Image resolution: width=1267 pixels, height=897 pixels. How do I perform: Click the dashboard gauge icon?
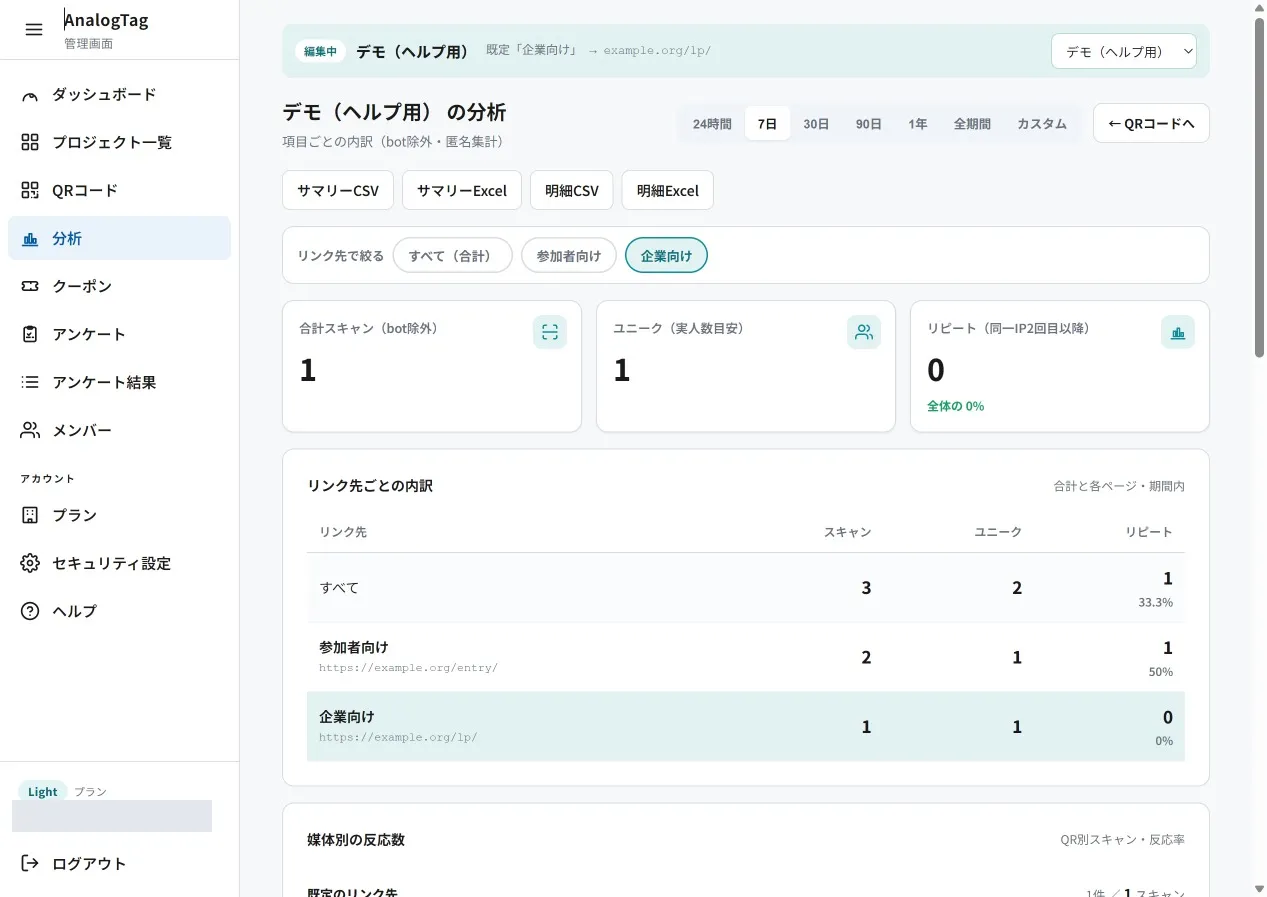(30, 95)
